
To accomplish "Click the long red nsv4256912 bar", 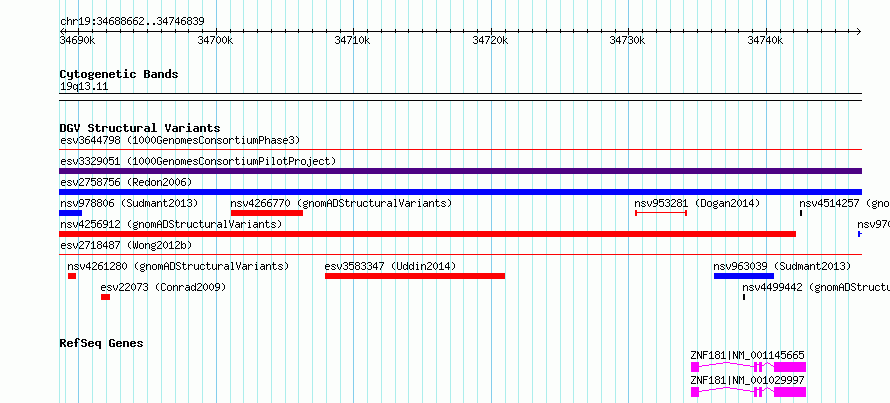I will click(x=427, y=234).
